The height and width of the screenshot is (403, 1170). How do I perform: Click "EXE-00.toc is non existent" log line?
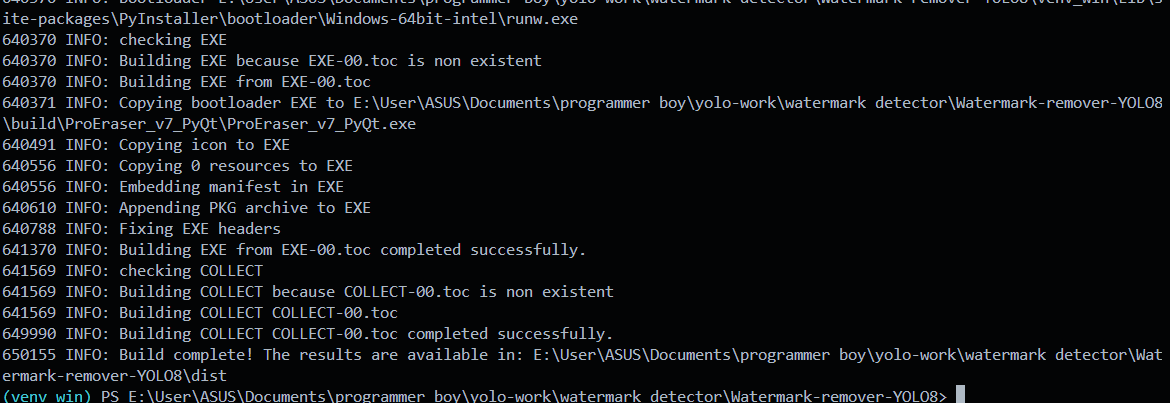330,61
